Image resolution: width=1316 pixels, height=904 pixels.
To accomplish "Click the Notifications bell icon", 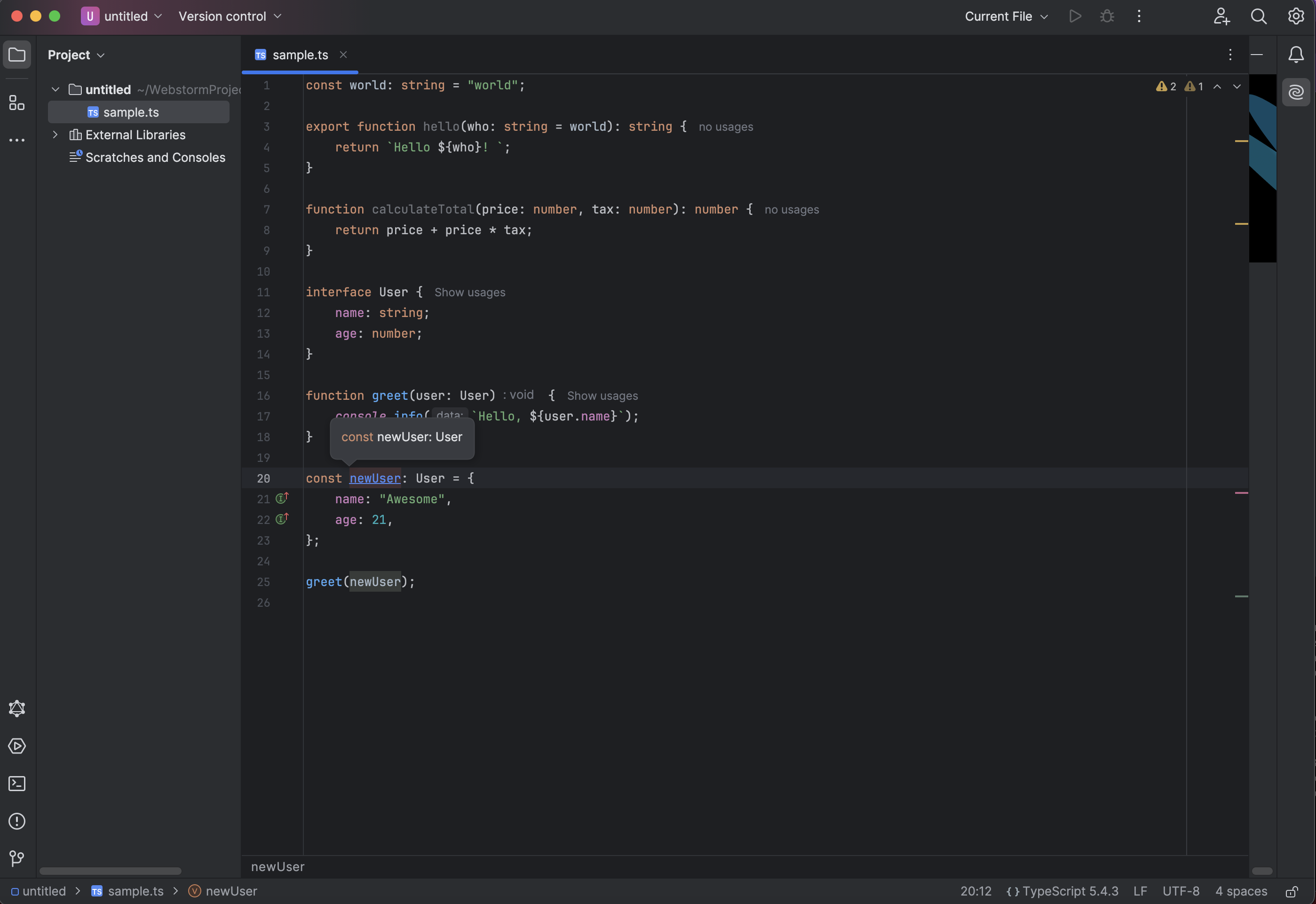I will pos(1296,55).
